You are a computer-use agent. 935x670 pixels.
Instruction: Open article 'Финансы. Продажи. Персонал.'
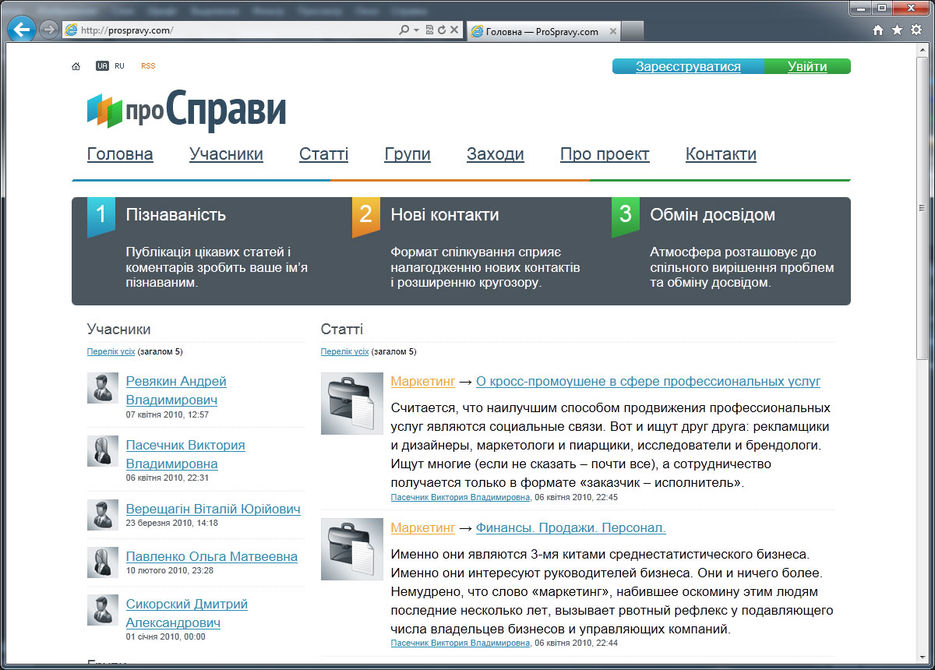click(x=571, y=528)
